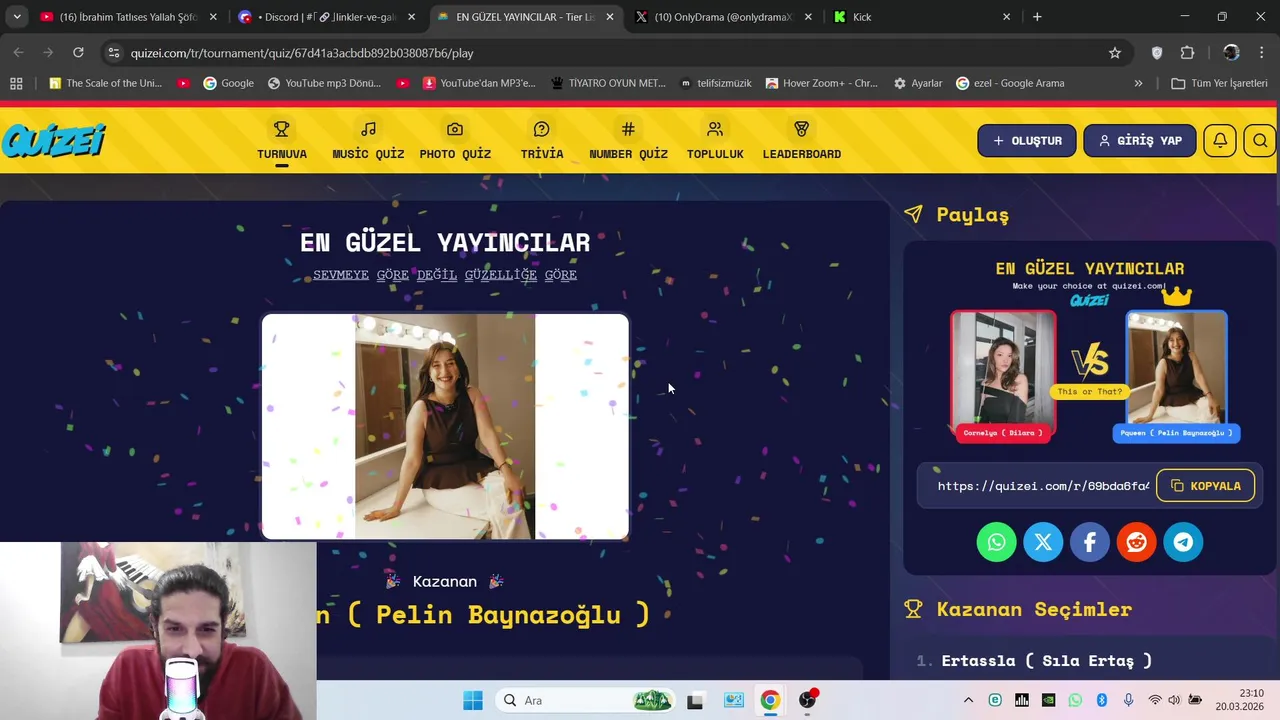Share via WhatsApp icon
The width and height of the screenshot is (1280, 720).
point(996,542)
